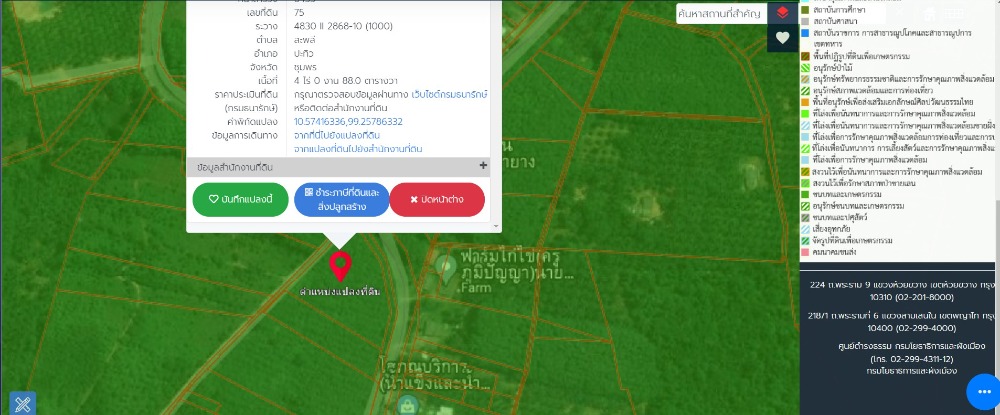Click the orange legend swatch for cultural conservation zone
The height and width of the screenshot is (415, 1000).
tap(805, 103)
